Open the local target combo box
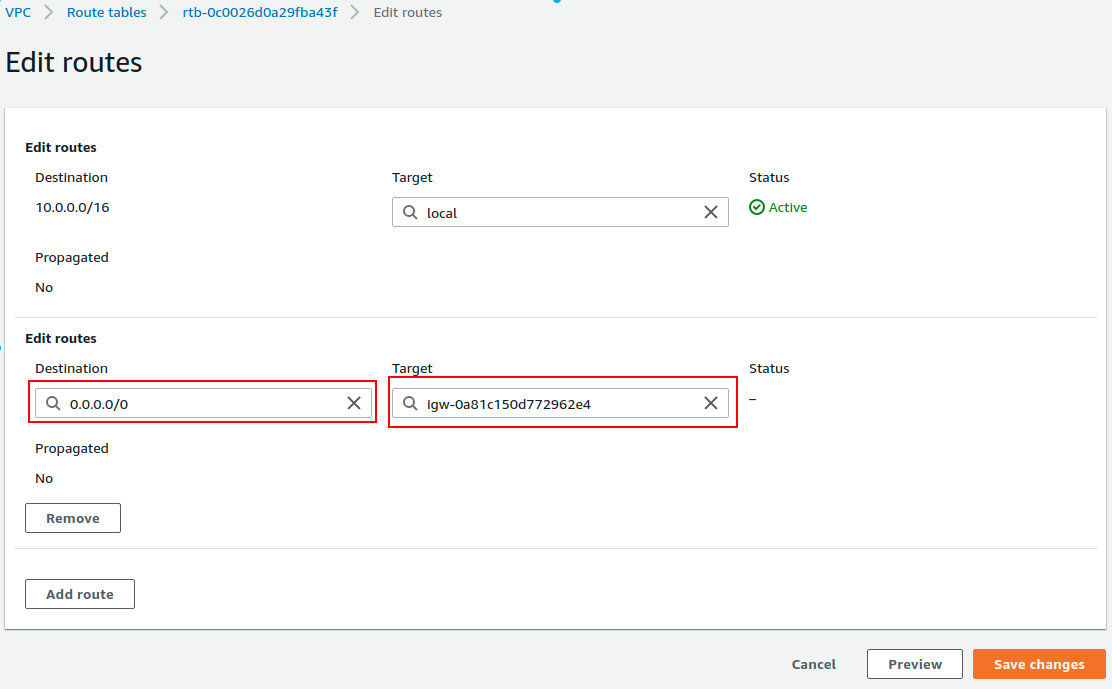Image resolution: width=1112 pixels, height=689 pixels. tap(560, 212)
